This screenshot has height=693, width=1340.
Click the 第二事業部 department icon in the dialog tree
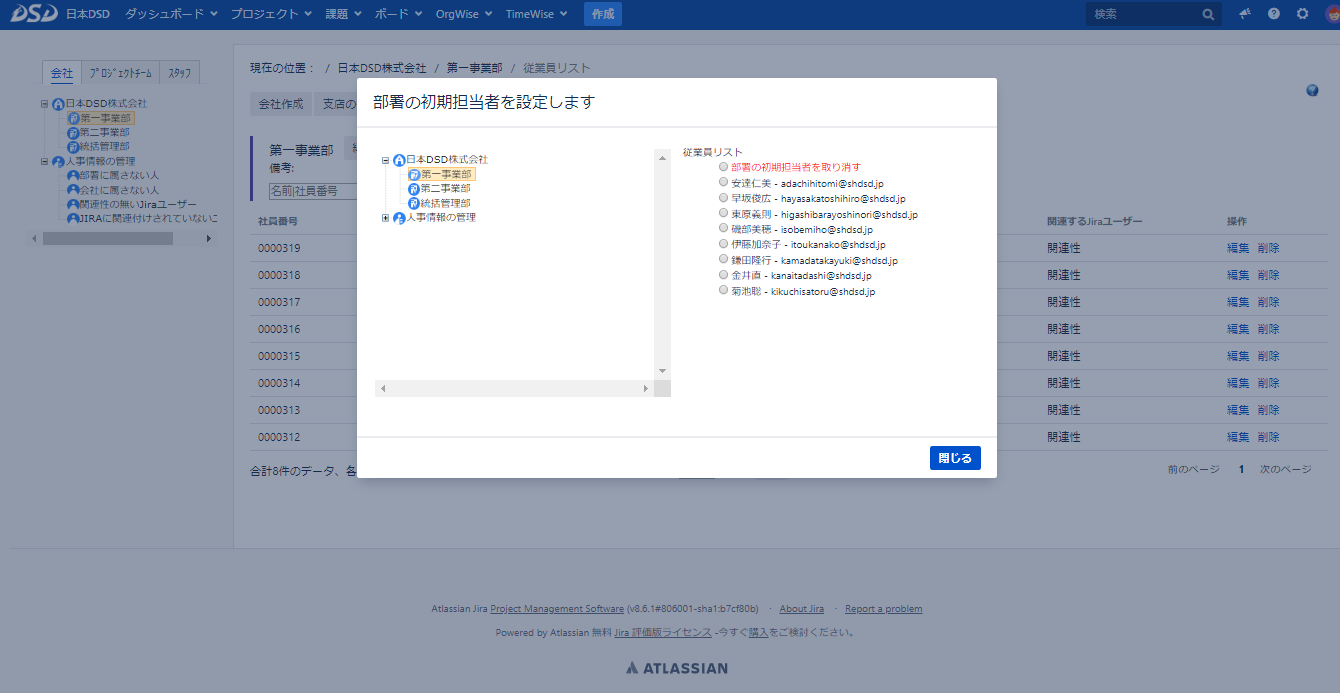click(413, 189)
